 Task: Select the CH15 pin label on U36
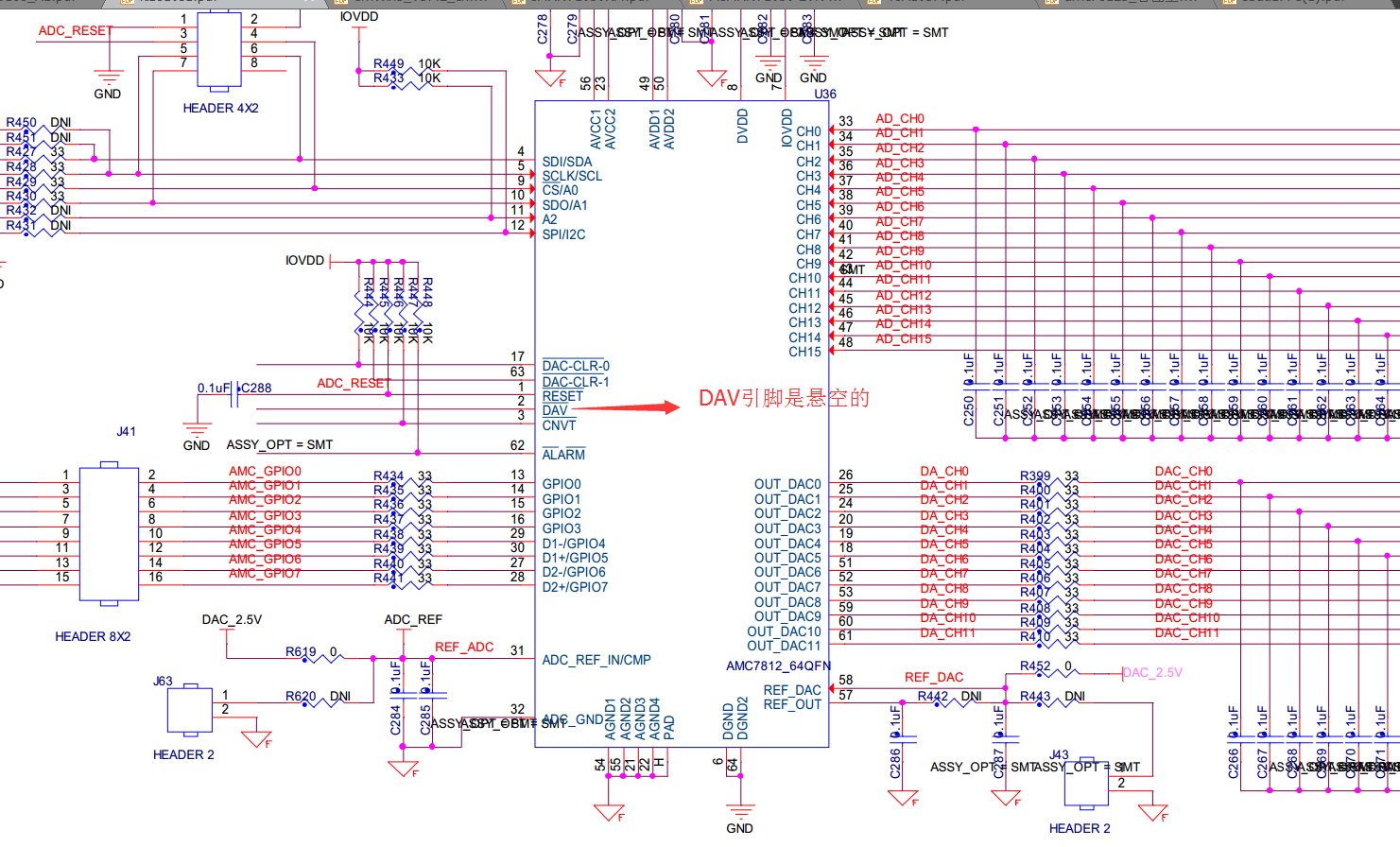coord(804,353)
